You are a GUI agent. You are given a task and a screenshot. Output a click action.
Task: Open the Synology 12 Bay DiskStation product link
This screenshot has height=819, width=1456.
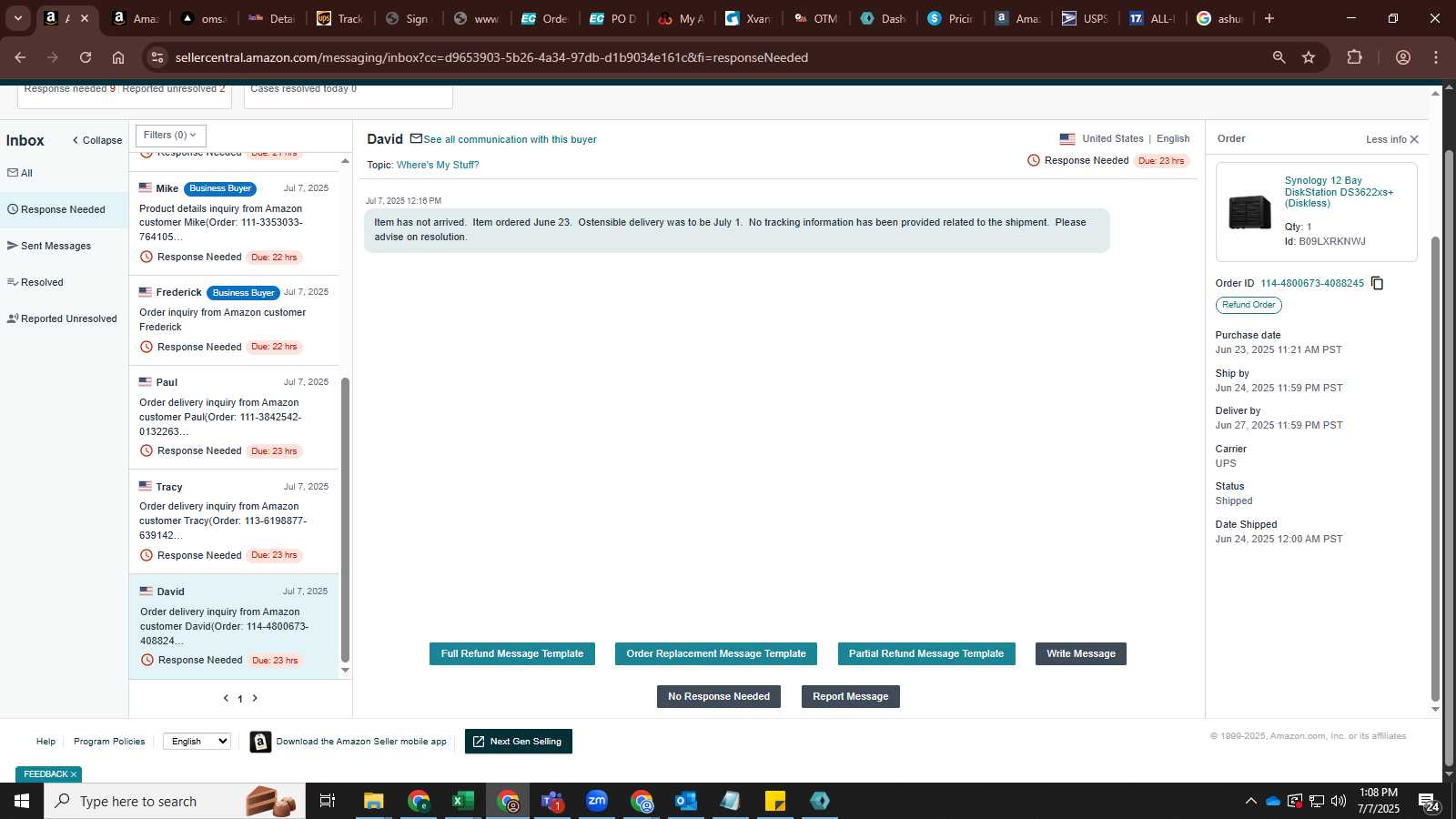pyautogui.click(x=1339, y=192)
